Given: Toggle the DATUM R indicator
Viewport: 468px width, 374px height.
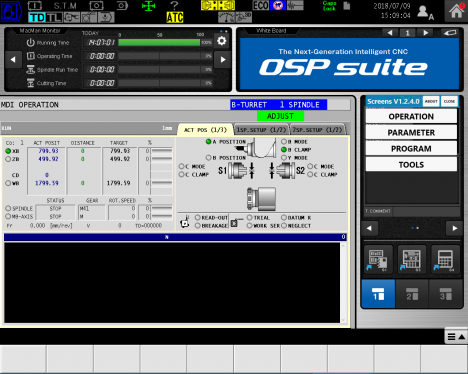Looking at the screenshot, I should point(284,218).
